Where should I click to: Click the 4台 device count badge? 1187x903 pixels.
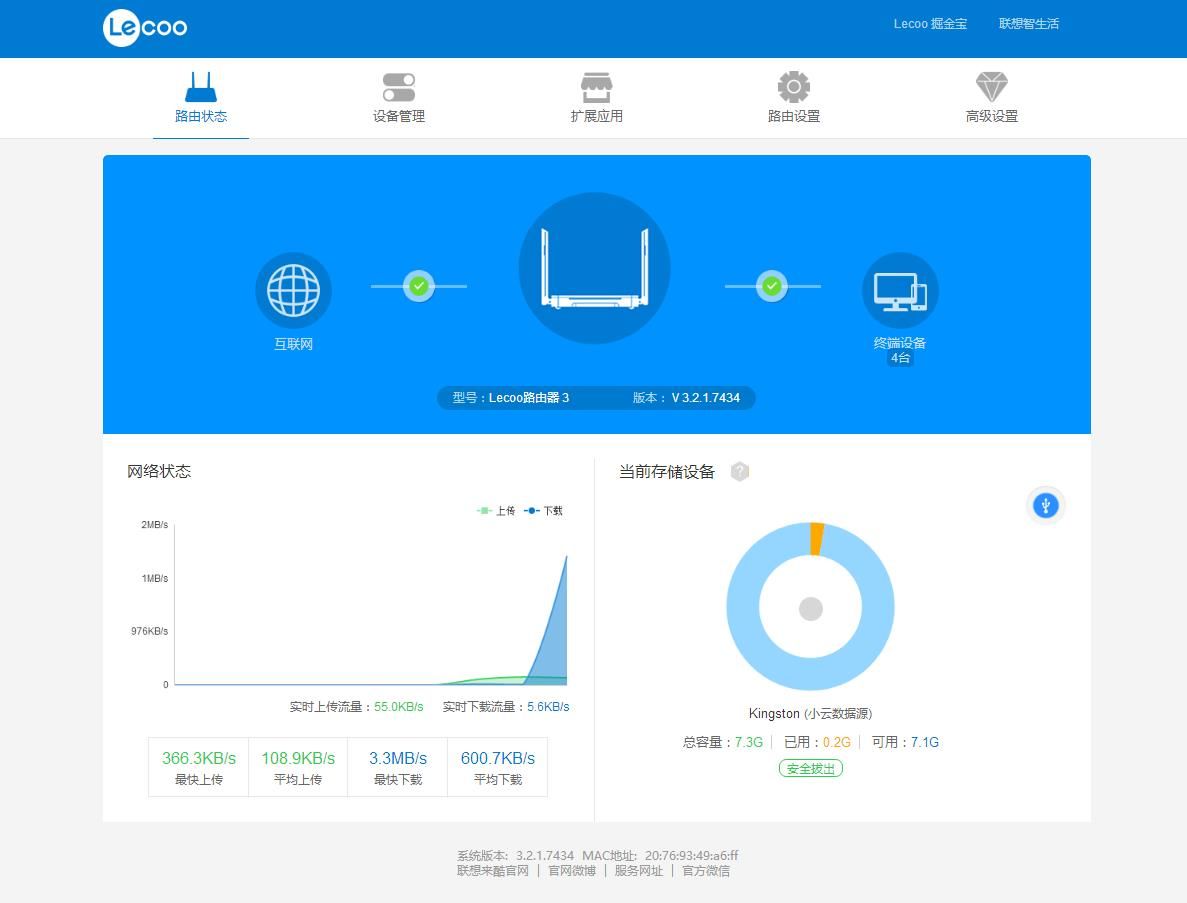point(900,358)
